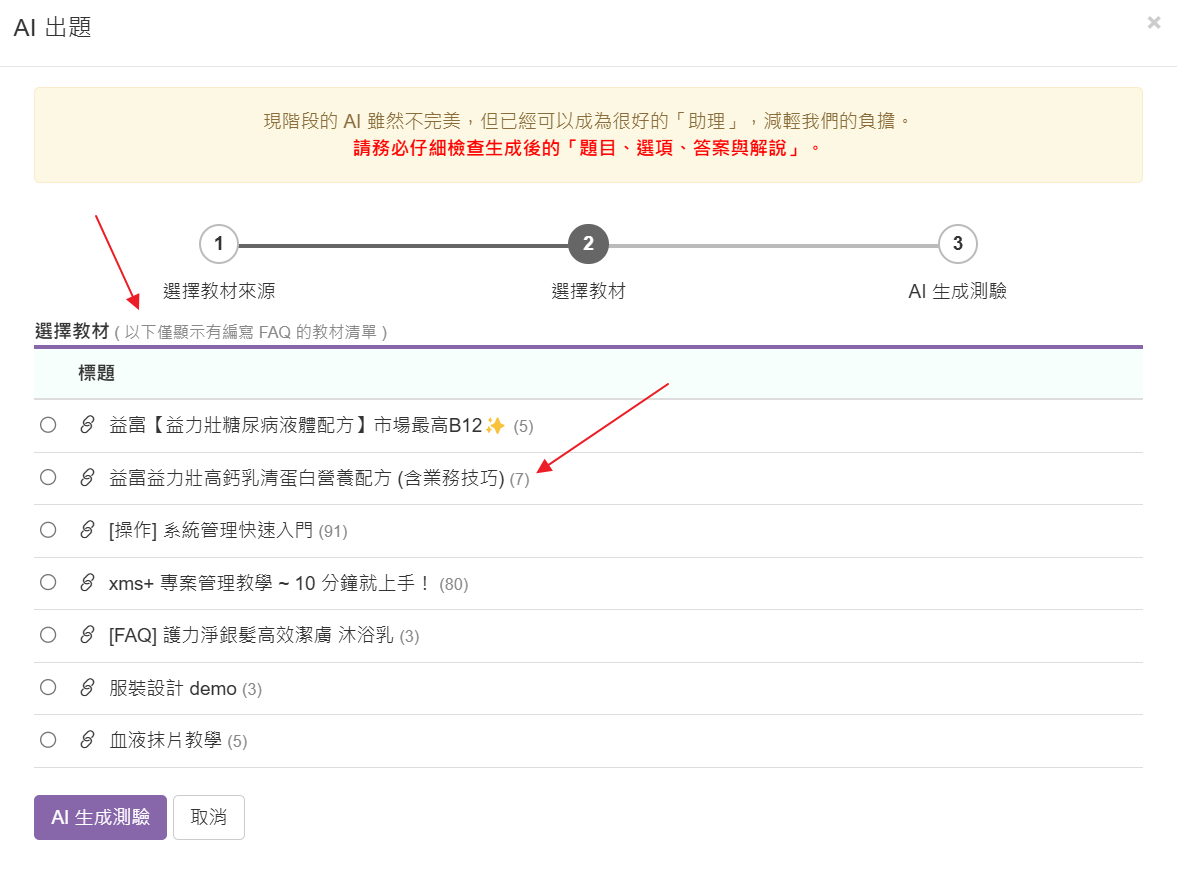1177x875 pixels.
Task: Click step 2 選擇教材 circle
Action: tap(588, 243)
